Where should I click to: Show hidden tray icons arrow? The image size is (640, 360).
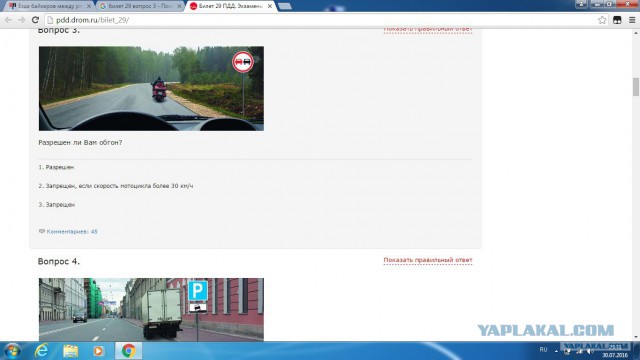tap(556, 351)
